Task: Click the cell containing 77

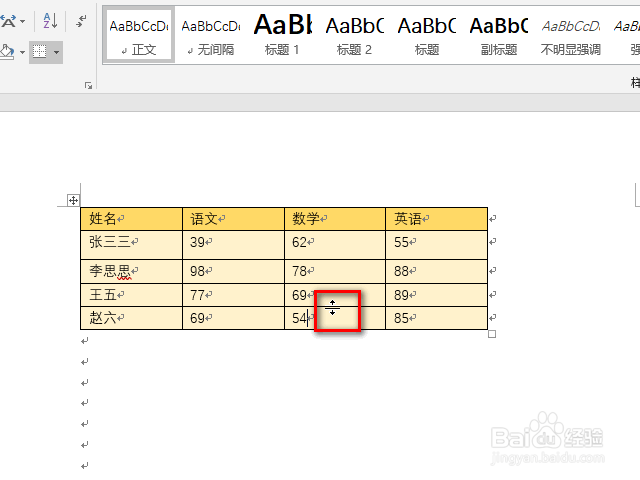Action: [x=233, y=295]
